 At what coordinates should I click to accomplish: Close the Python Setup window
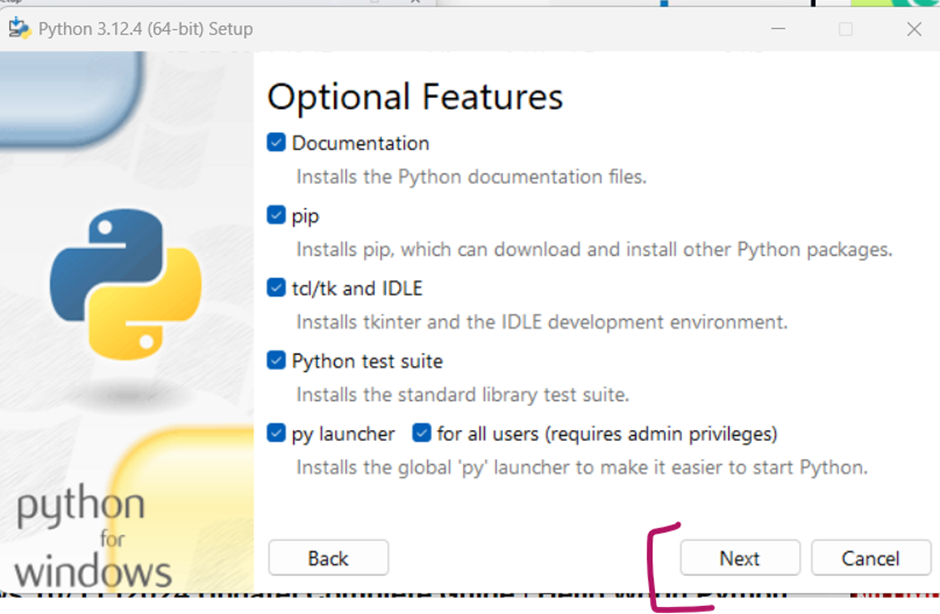click(x=913, y=29)
